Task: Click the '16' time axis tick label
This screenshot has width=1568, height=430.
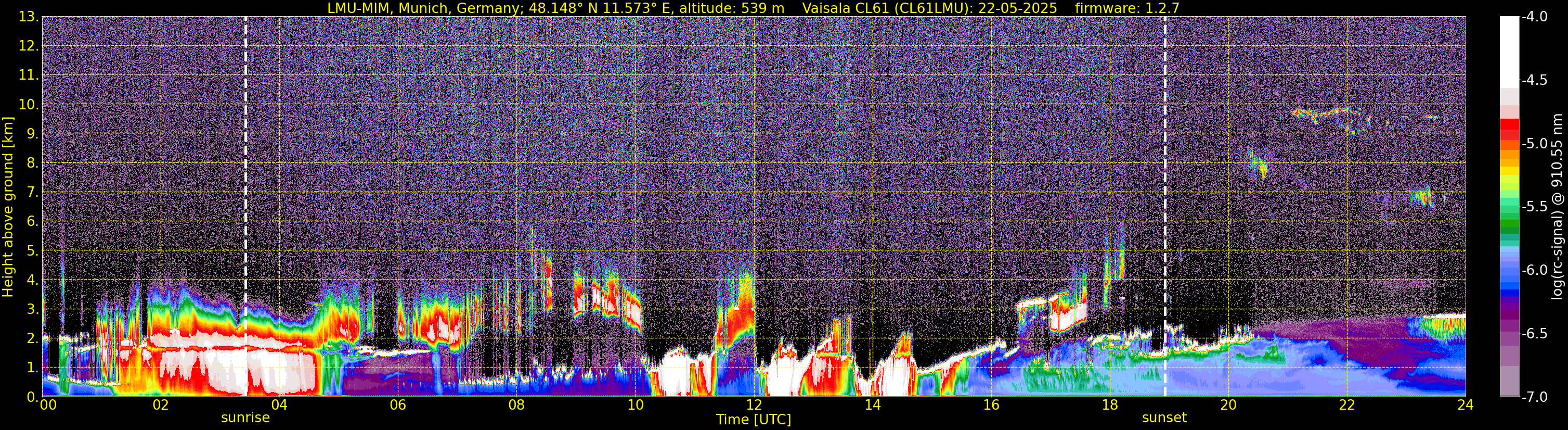Action: point(991,405)
